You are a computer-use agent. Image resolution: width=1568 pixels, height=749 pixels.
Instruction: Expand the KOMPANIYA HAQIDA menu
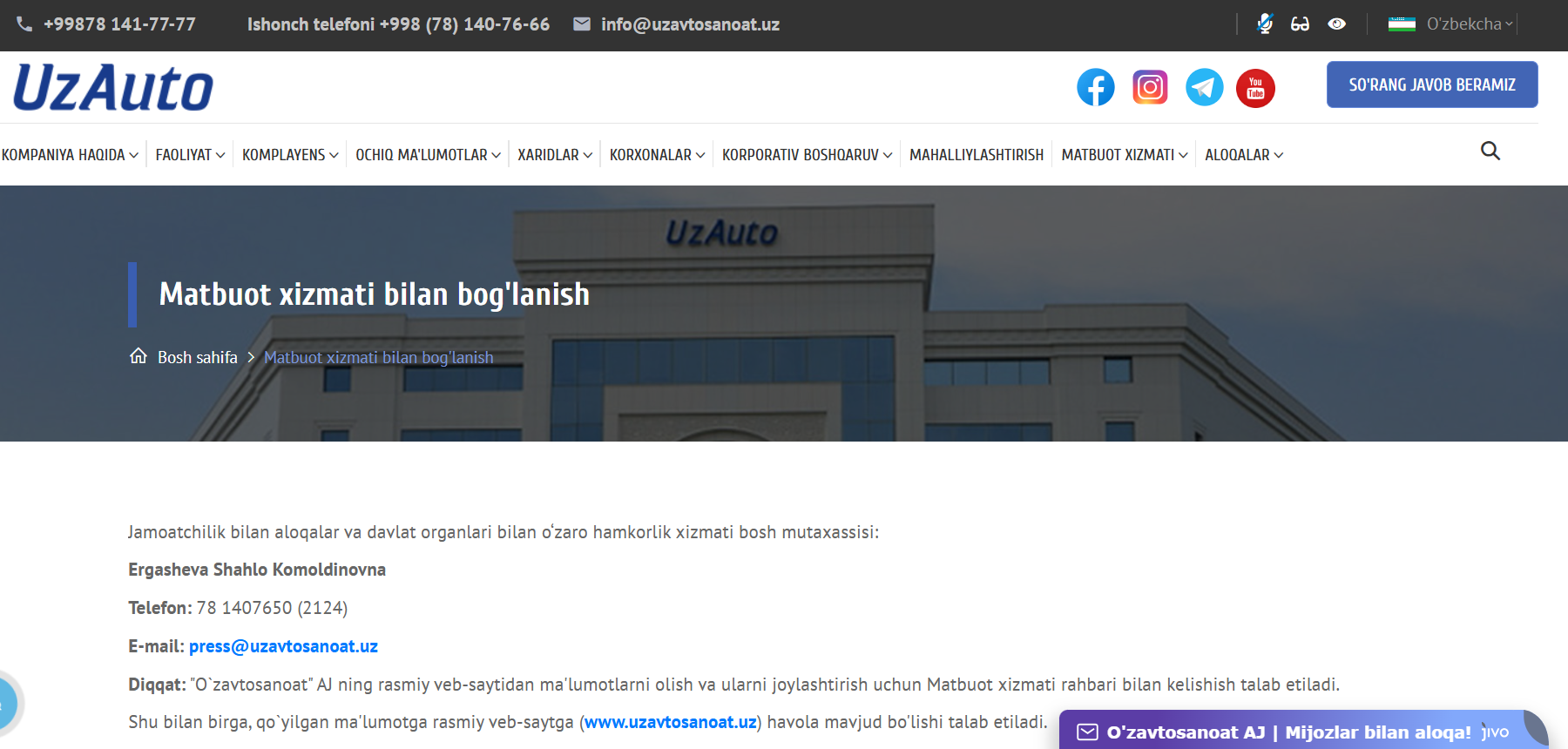click(x=70, y=155)
